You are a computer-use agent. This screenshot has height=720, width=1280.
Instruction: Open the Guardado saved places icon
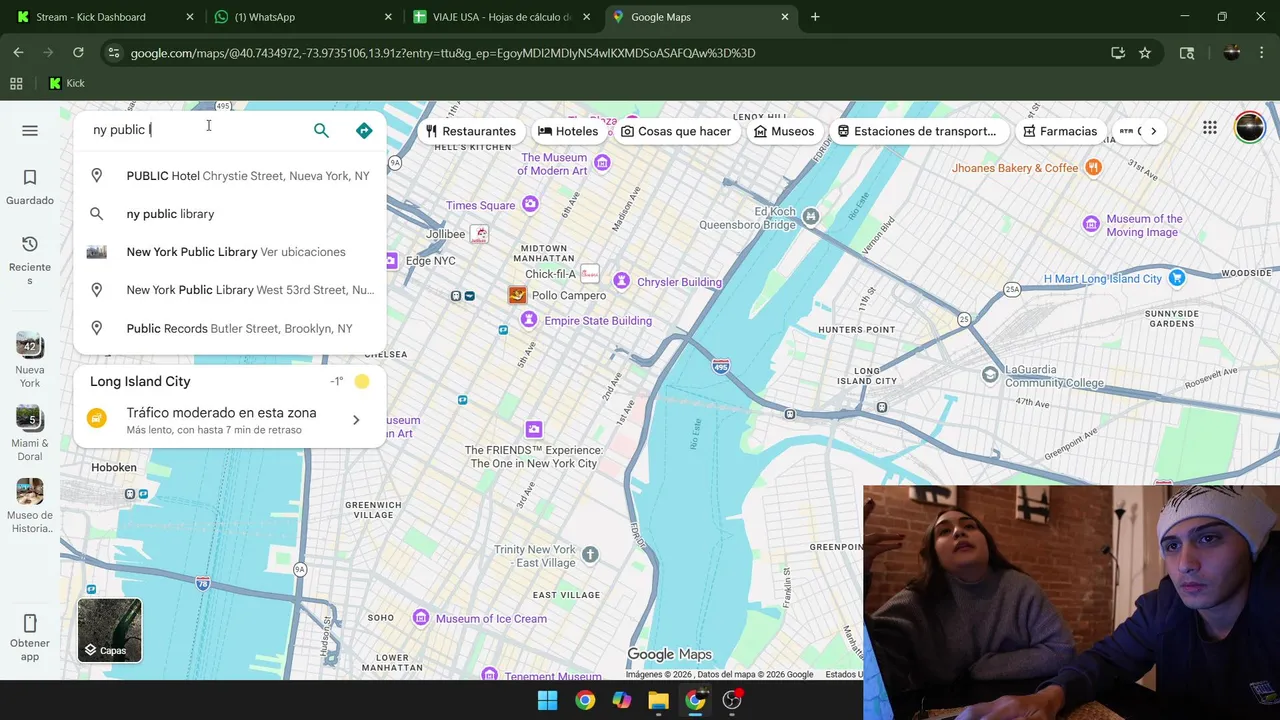click(30, 178)
